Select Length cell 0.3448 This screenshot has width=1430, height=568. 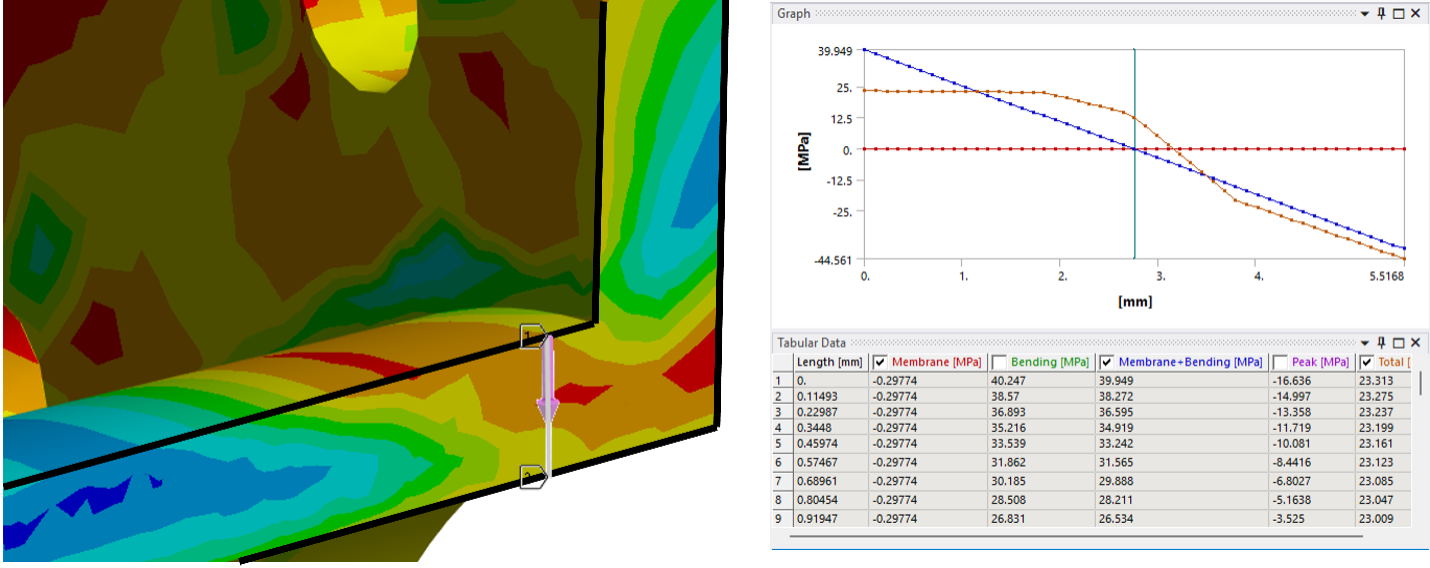pyautogui.click(x=829, y=428)
